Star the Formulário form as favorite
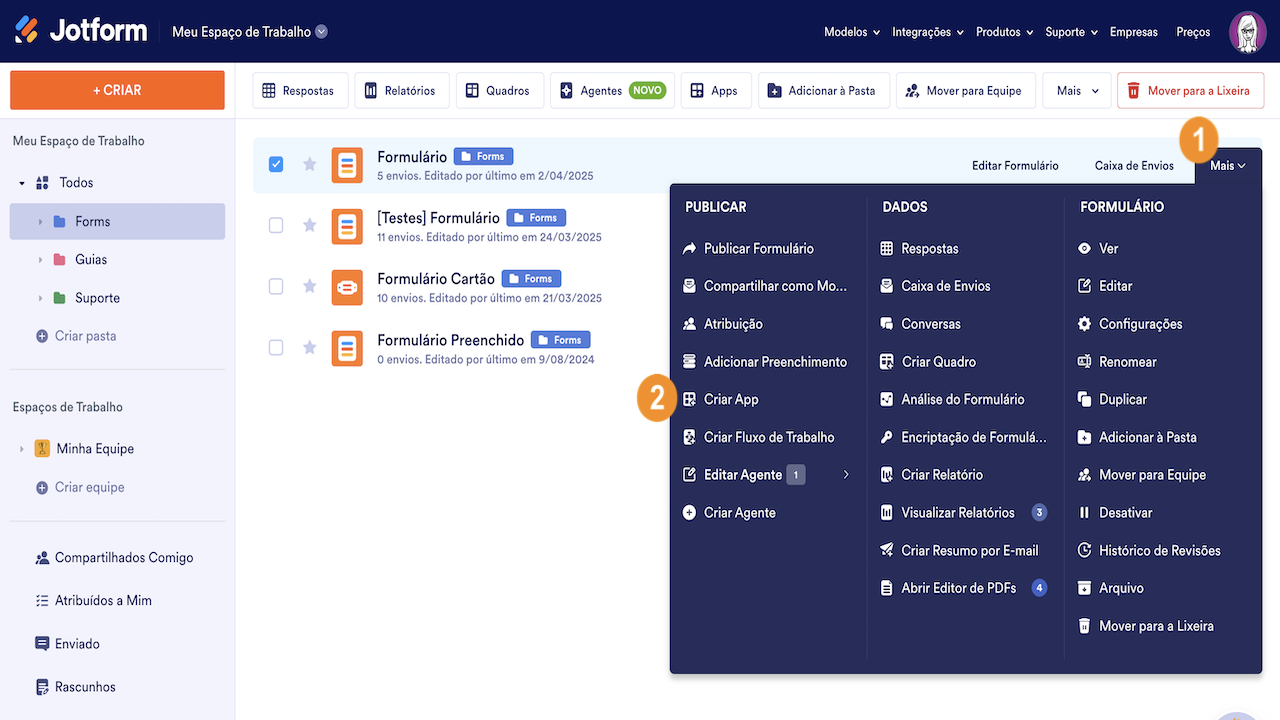The width and height of the screenshot is (1280, 720). [x=310, y=164]
